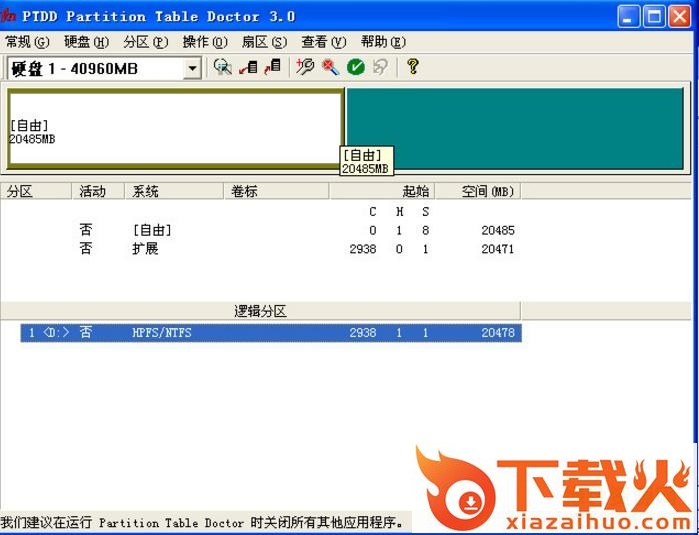The width and height of the screenshot is (699, 535).
Task: Open the 操作(O) menu
Action: click(x=205, y=42)
